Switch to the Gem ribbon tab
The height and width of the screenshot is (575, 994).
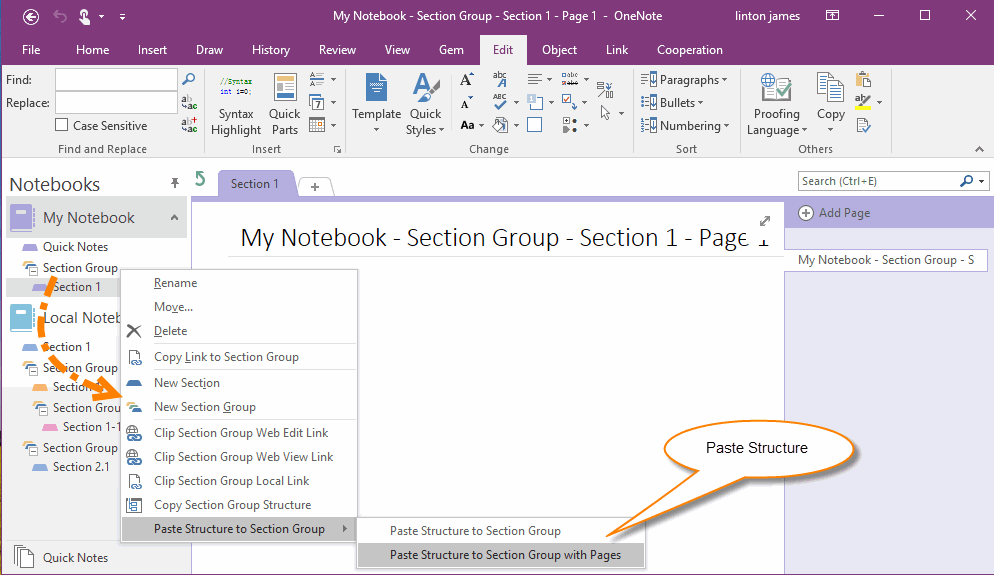click(451, 50)
